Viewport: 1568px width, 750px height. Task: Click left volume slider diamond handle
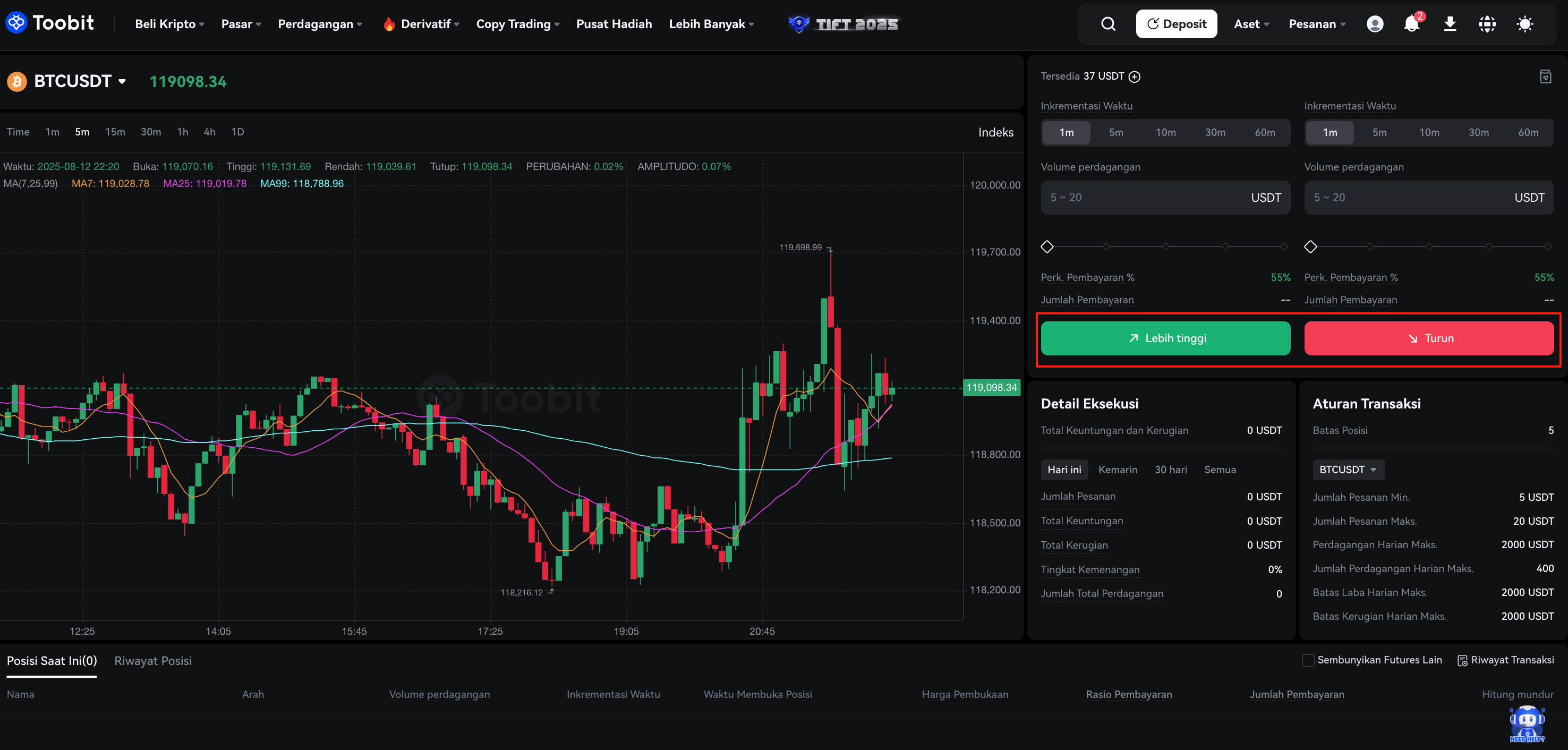click(x=1047, y=246)
